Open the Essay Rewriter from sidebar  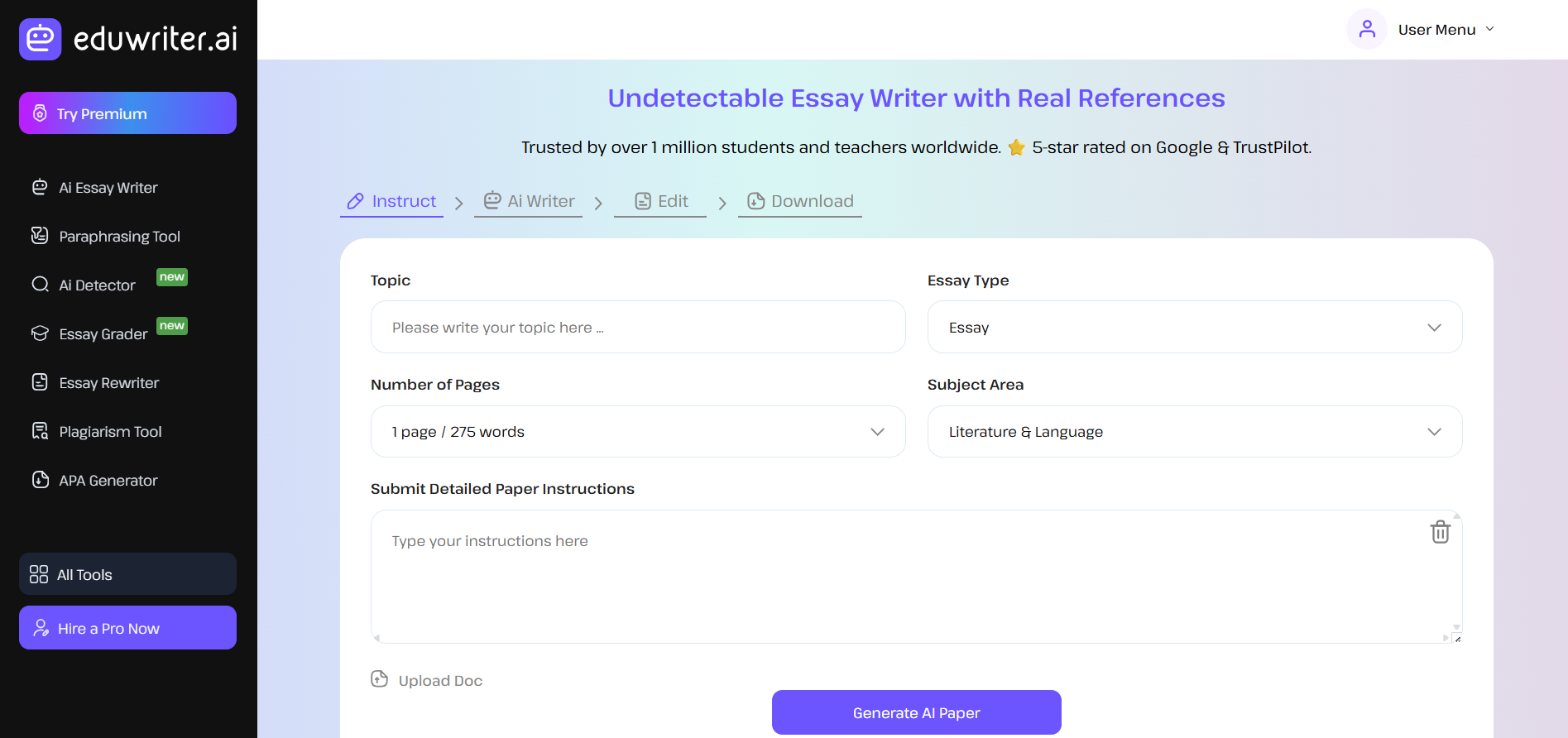[108, 383]
